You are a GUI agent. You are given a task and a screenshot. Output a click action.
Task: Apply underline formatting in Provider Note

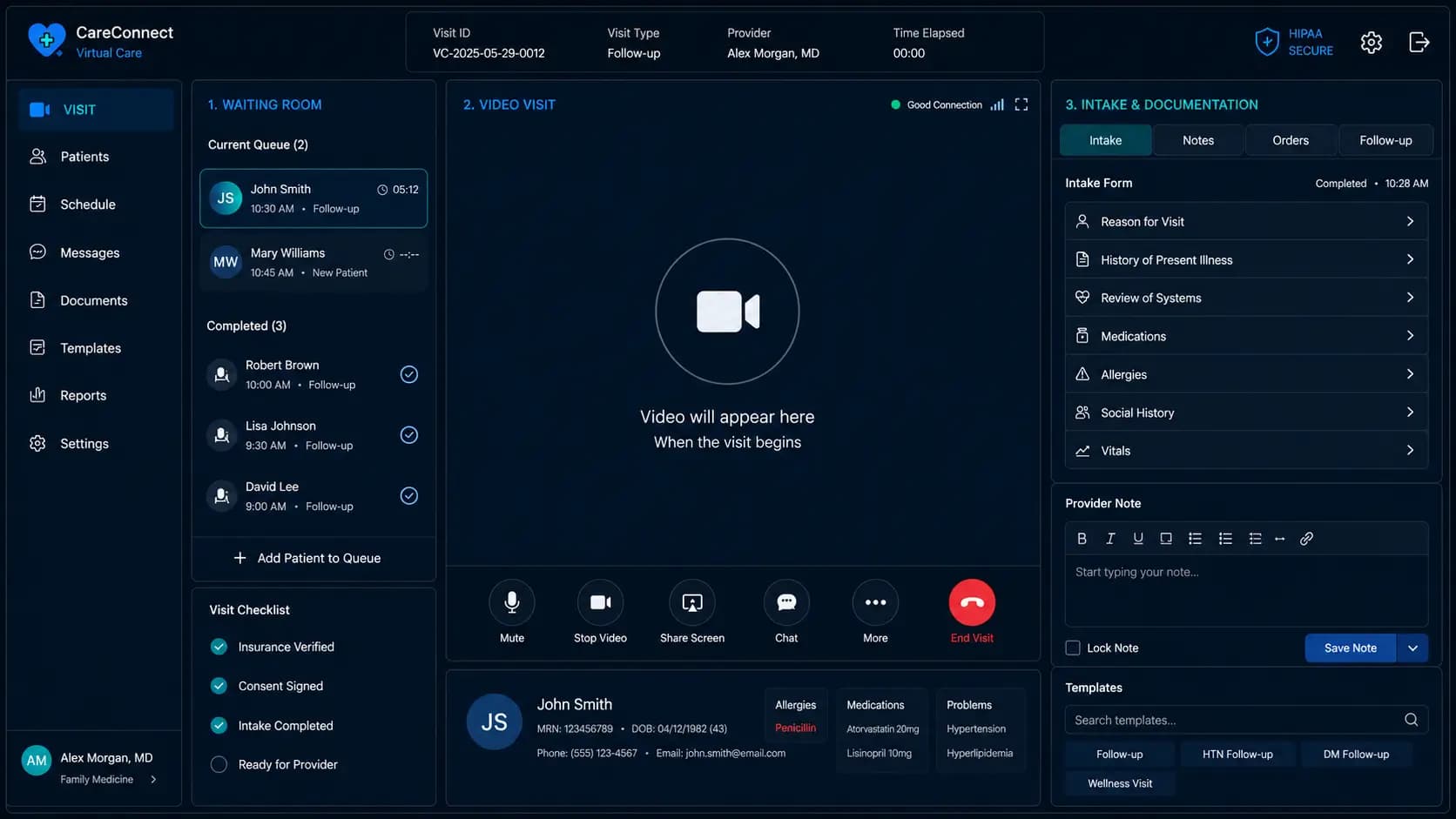point(1138,539)
